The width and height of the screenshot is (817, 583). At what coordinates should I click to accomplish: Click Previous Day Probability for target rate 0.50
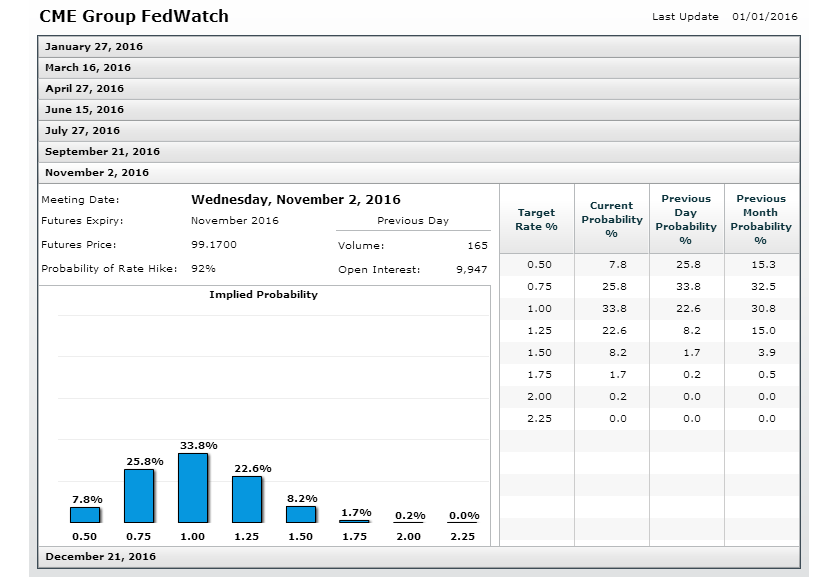(x=689, y=265)
